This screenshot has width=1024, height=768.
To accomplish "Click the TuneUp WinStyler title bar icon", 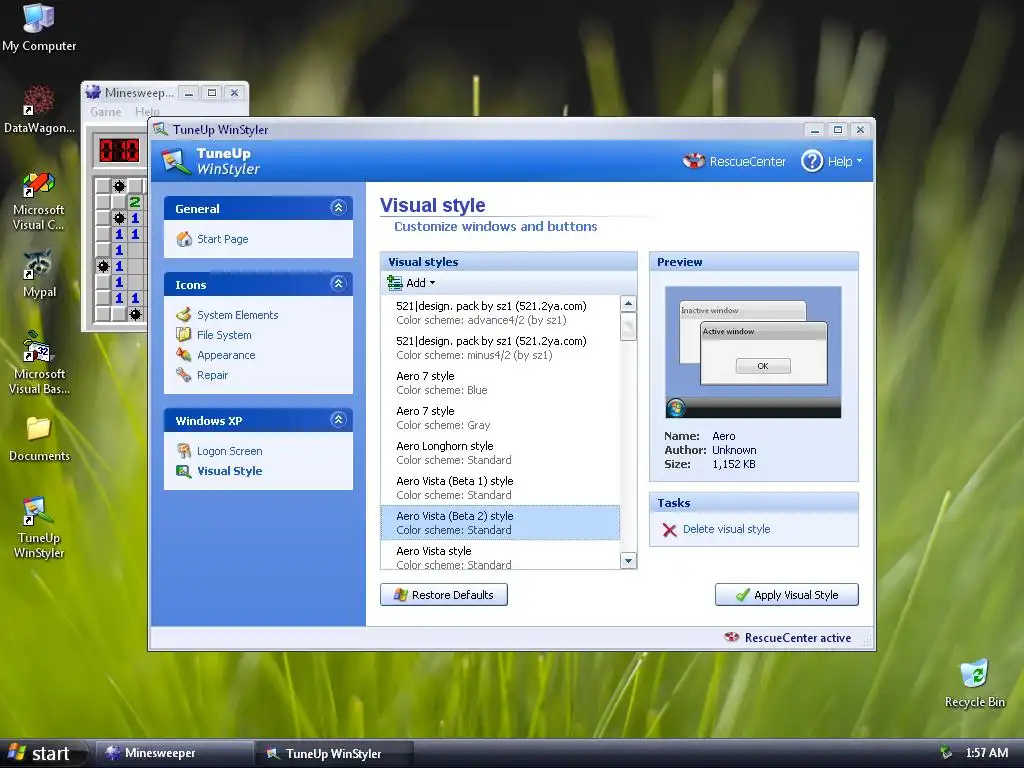I will click(x=161, y=129).
